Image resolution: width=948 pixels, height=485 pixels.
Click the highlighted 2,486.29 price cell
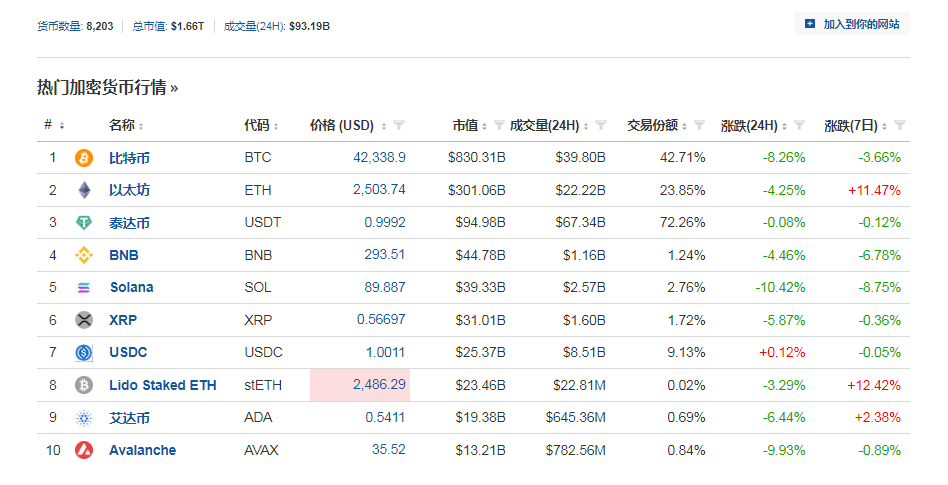click(360, 385)
